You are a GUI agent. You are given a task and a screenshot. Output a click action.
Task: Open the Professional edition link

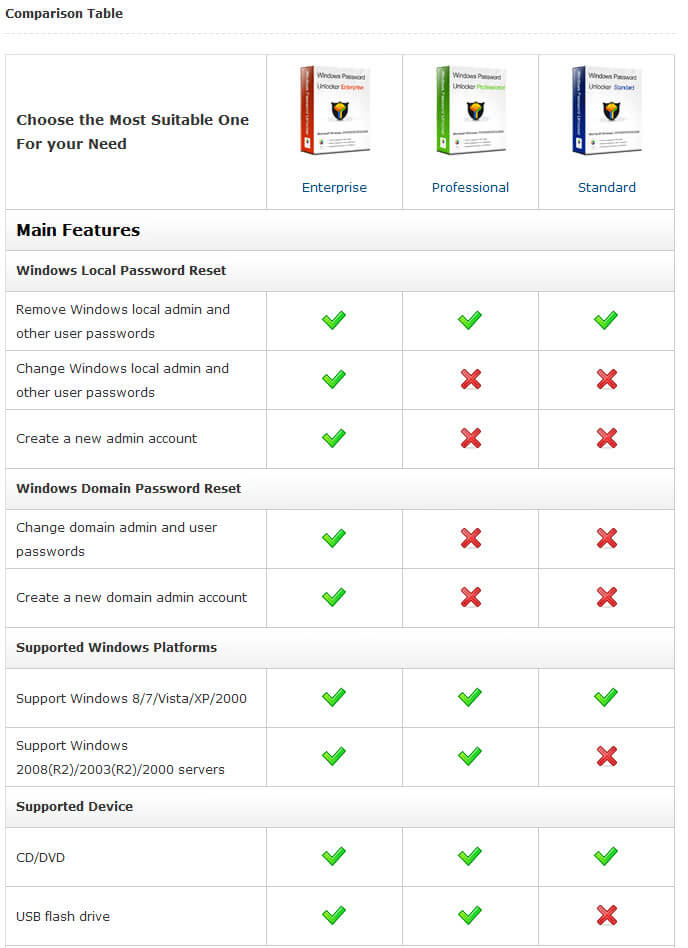[470, 187]
